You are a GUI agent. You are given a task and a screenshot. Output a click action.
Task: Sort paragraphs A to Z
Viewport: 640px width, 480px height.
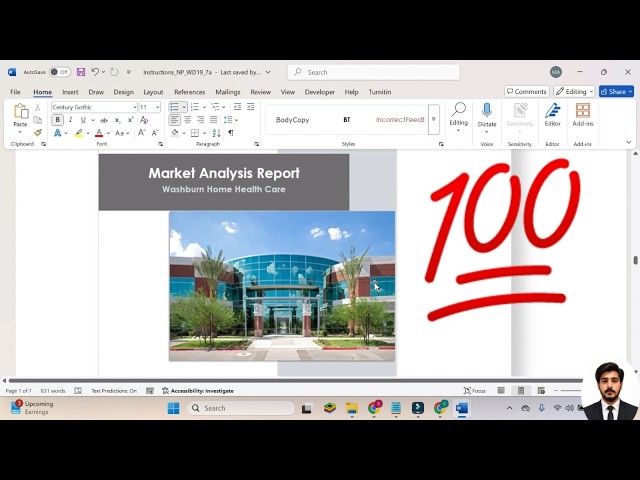[x=217, y=133]
